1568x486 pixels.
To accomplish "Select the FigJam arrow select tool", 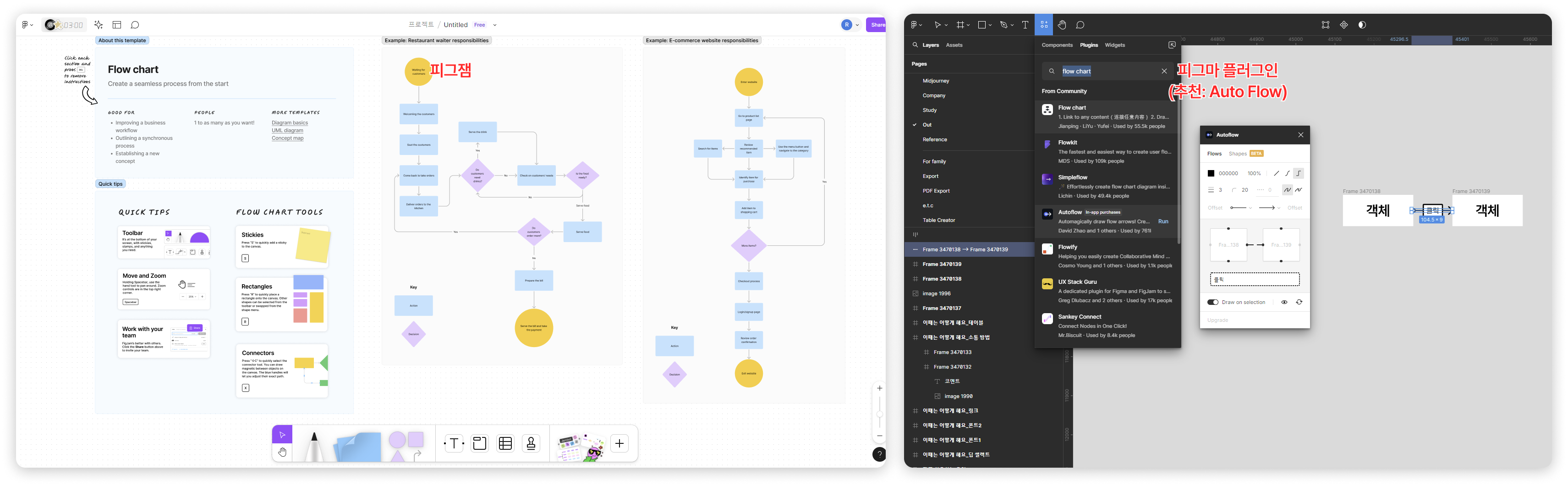I will tap(282, 435).
